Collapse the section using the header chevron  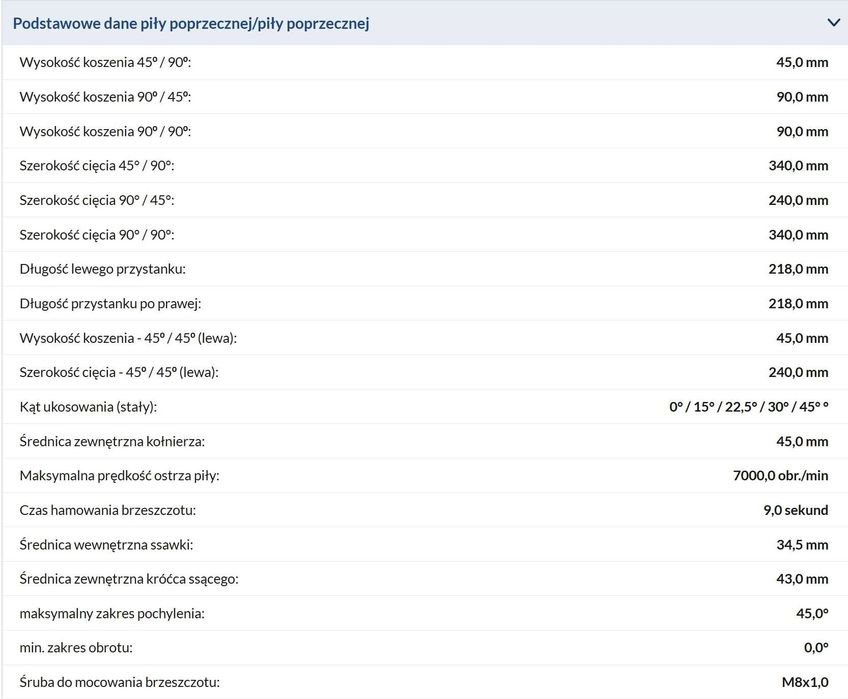pos(833,22)
